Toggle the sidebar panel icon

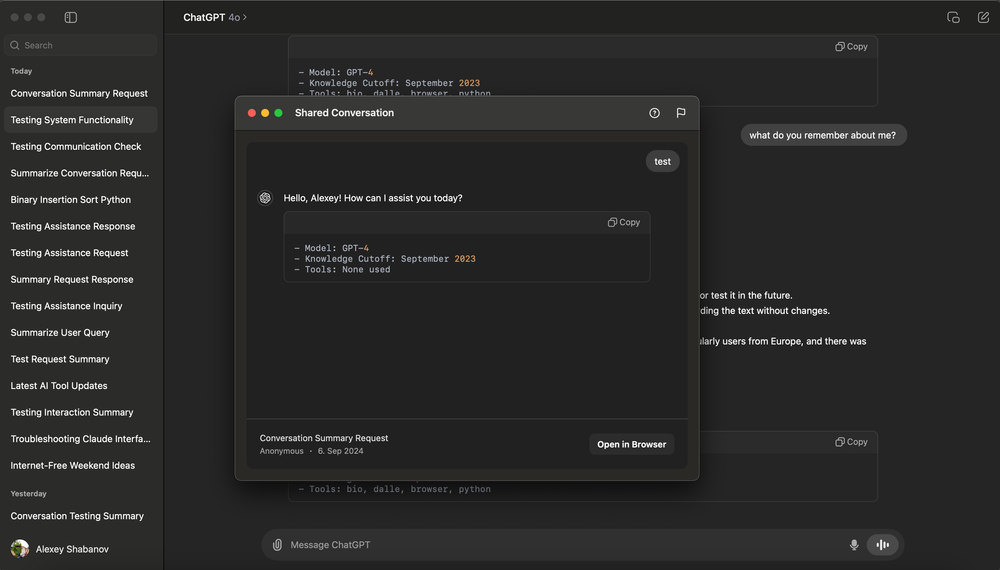click(x=70, y=17)
